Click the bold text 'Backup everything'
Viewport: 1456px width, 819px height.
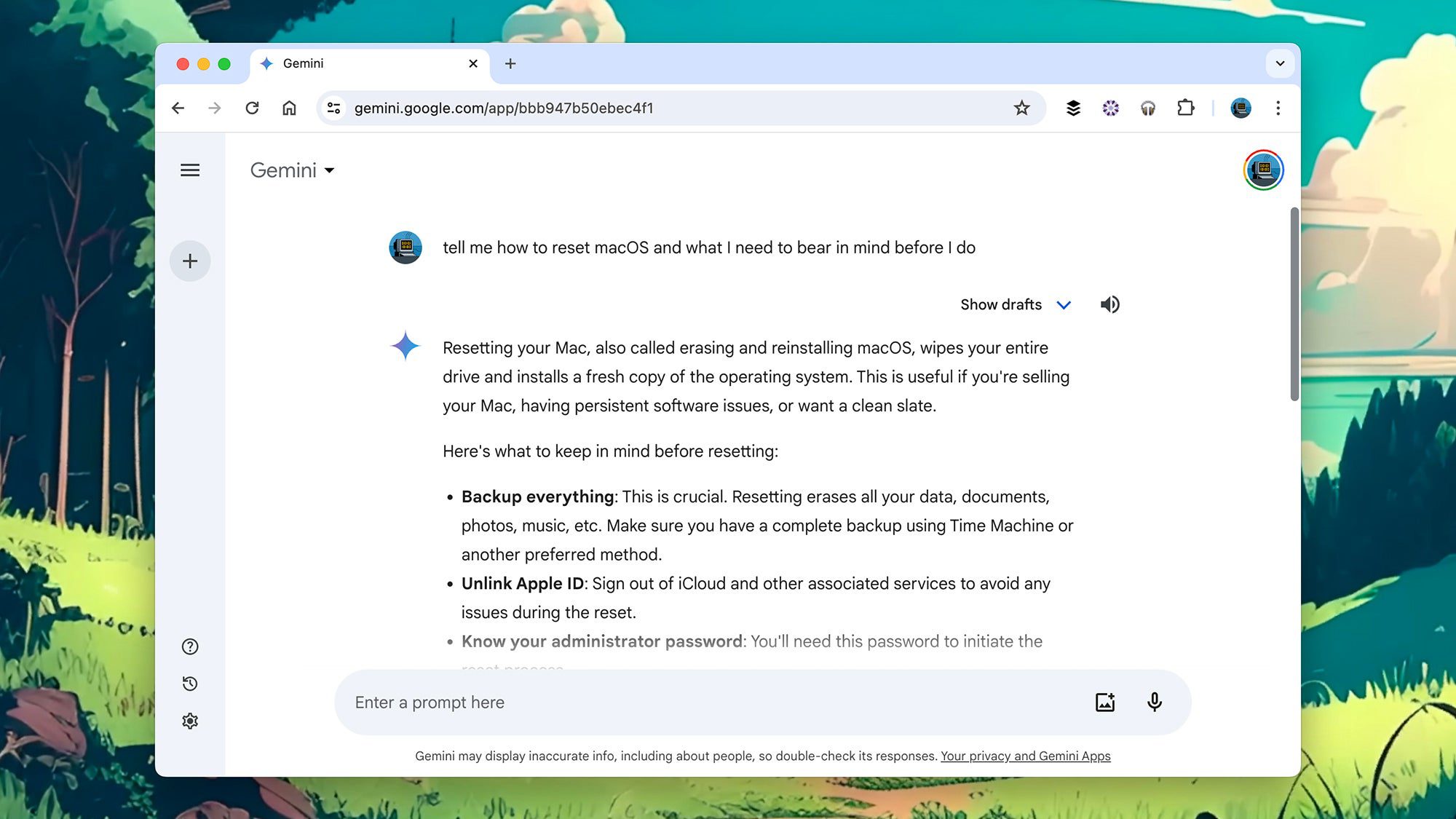[538, 496]
